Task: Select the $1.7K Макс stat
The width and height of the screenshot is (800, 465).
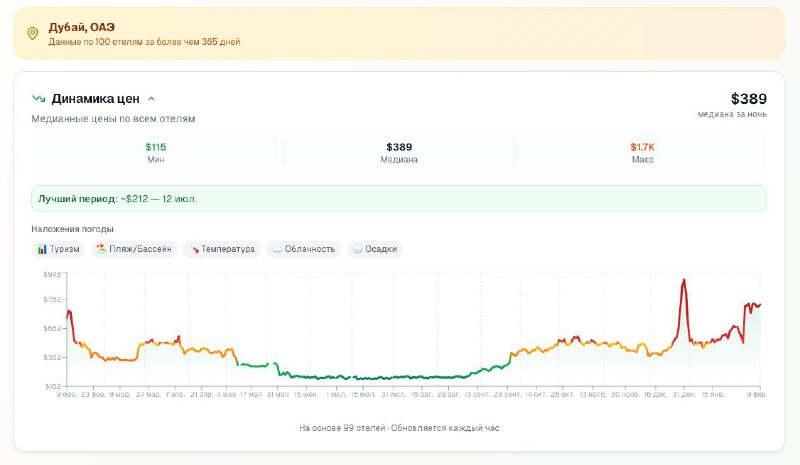Action: pyautogui.click(x=642, y=153)
